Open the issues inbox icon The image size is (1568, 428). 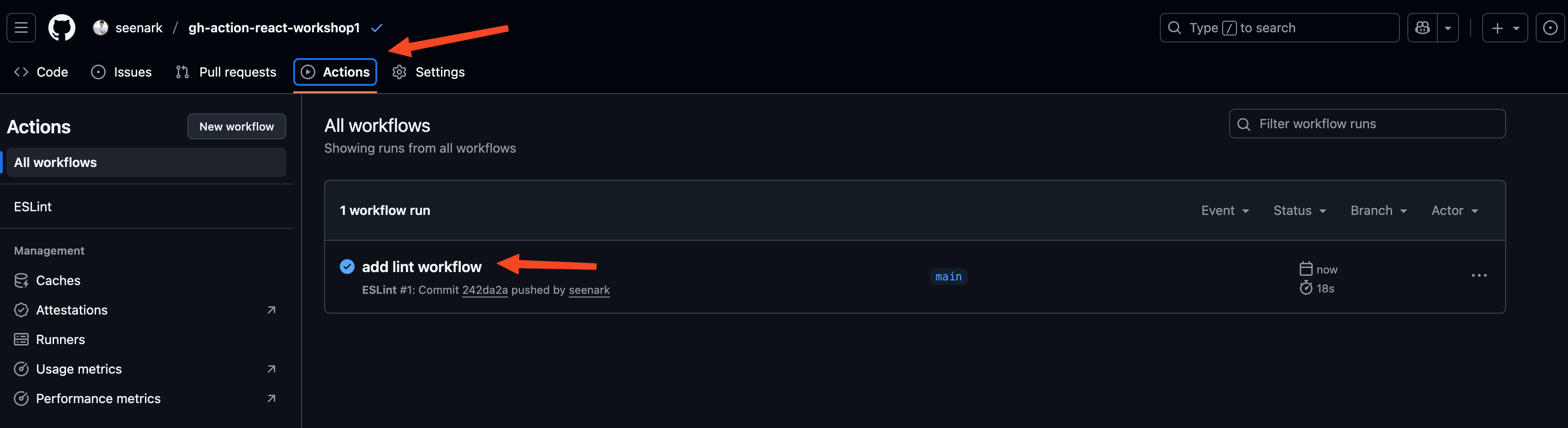(x=1550, y=28)
